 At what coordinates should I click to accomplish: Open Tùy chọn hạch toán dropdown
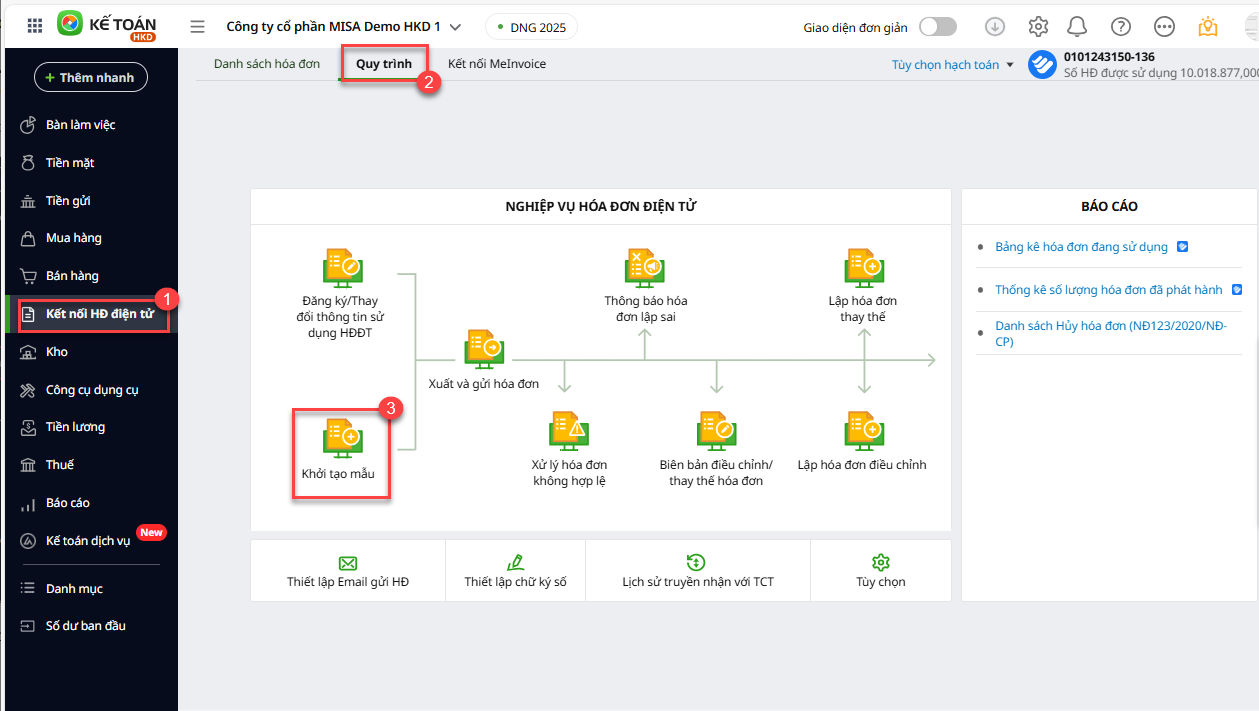click(952, 65)
